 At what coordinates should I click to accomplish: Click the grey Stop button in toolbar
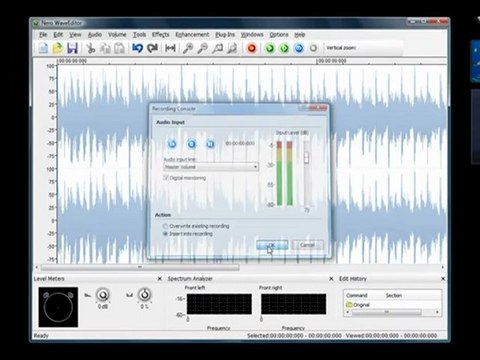click(x=313, y=48)
